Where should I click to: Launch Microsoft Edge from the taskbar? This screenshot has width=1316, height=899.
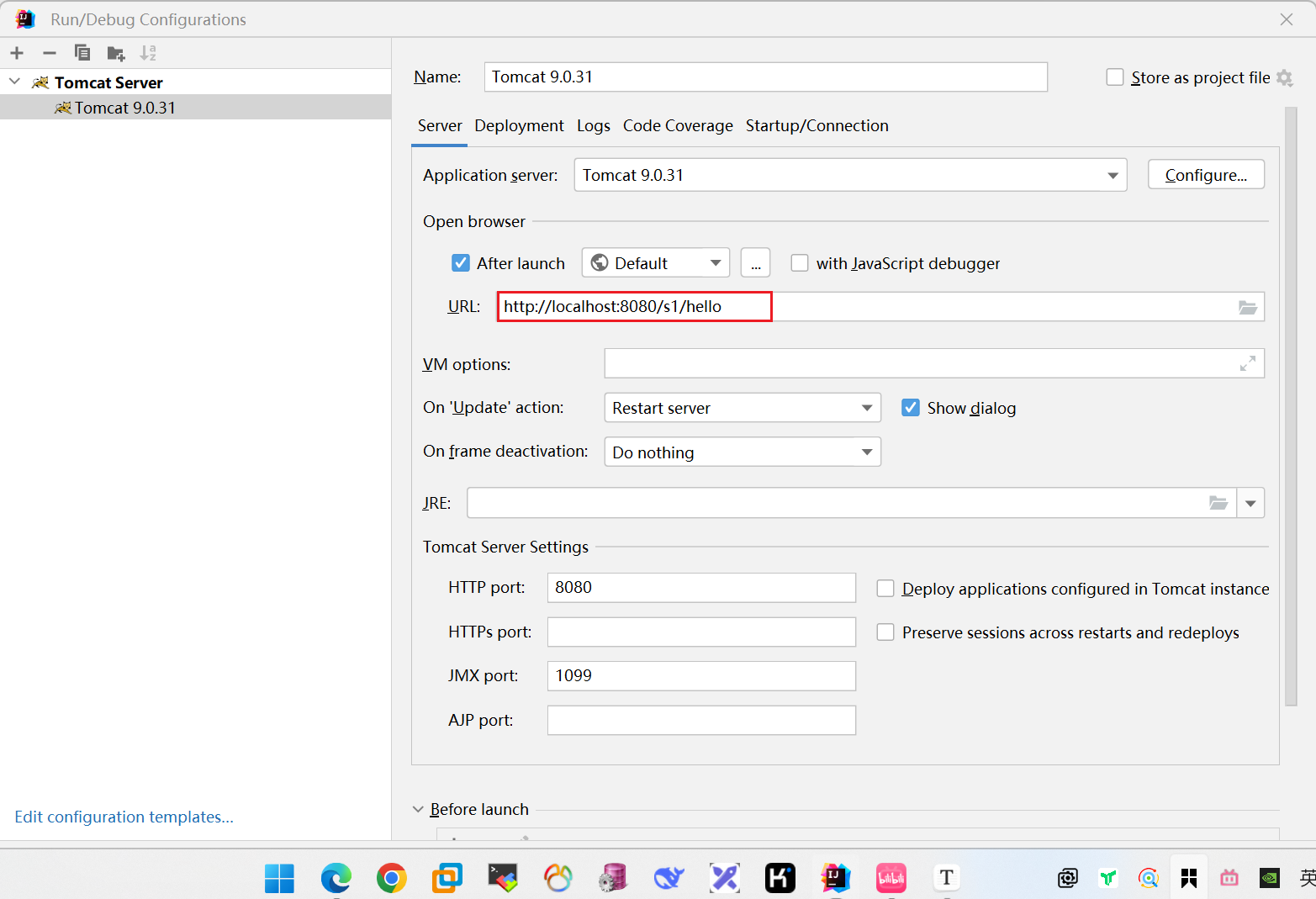pos(336,878)
